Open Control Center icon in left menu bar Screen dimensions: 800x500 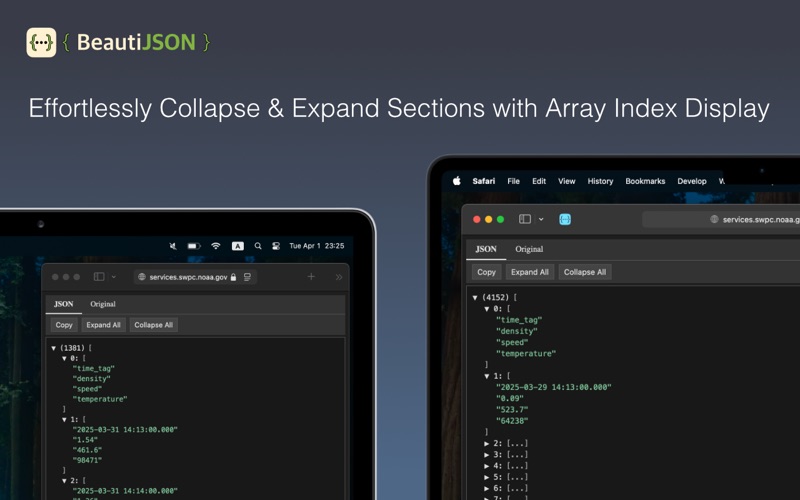point(276,246)
